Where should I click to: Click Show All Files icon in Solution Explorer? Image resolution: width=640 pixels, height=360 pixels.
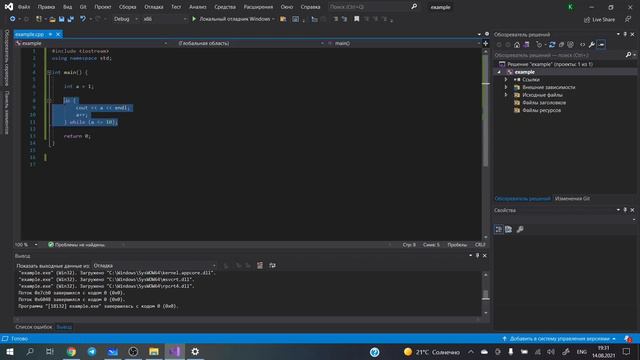coord(571,44)
